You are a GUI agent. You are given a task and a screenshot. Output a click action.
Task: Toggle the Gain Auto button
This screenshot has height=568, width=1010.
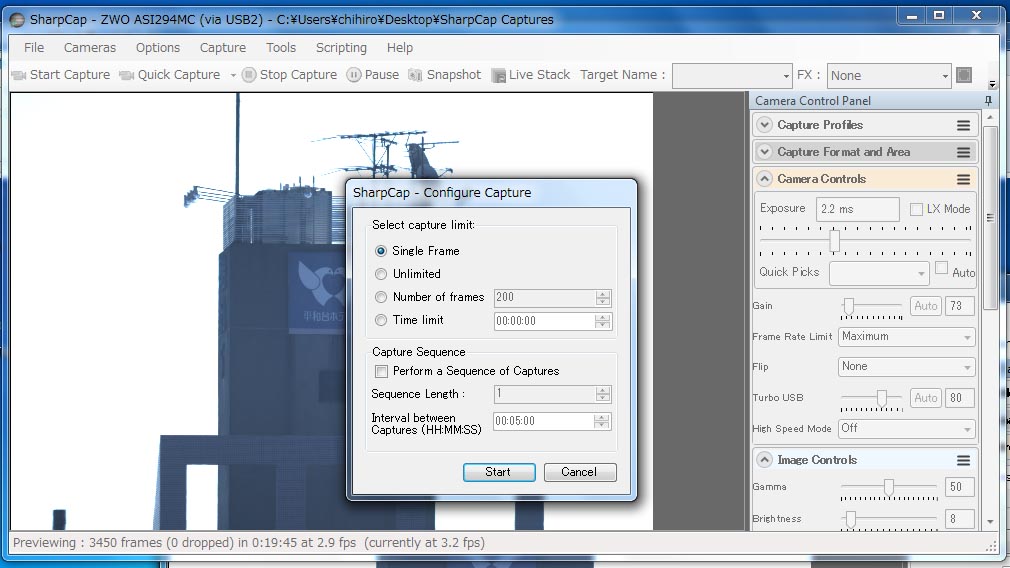(x=926, y=306)
